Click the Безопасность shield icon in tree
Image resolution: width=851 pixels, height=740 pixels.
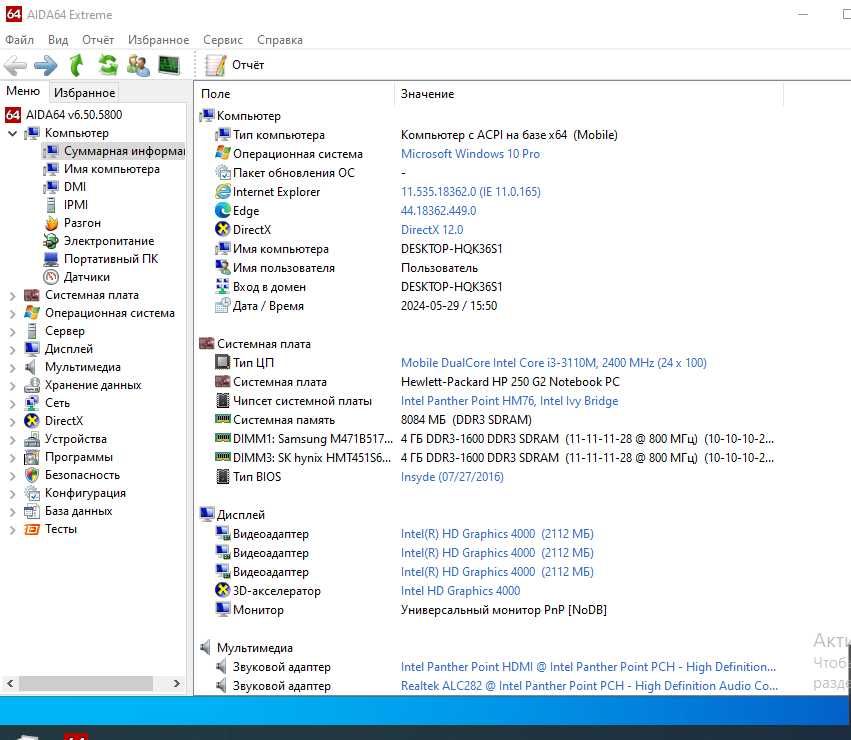[32, 475]
